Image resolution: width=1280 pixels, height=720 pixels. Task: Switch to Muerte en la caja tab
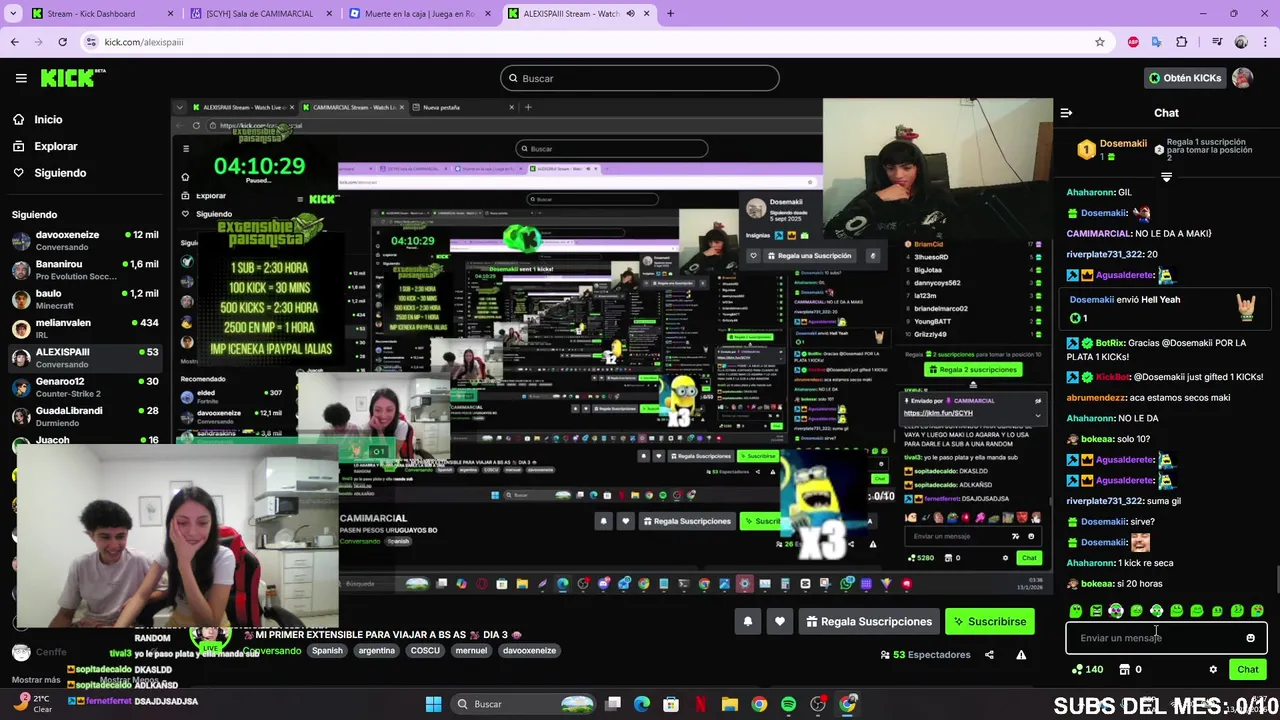[418, 14]
